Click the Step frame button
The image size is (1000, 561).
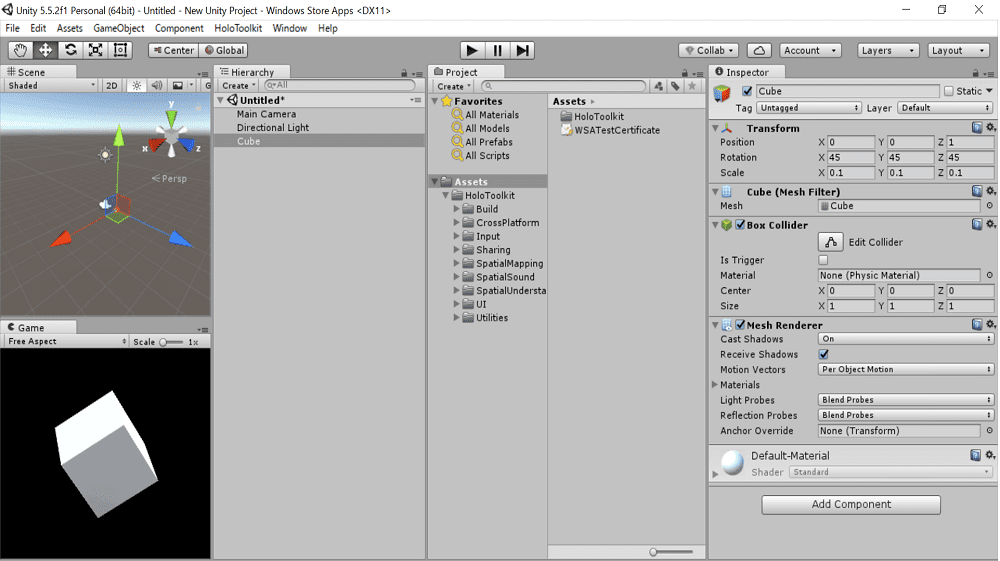tap(522, 50)
